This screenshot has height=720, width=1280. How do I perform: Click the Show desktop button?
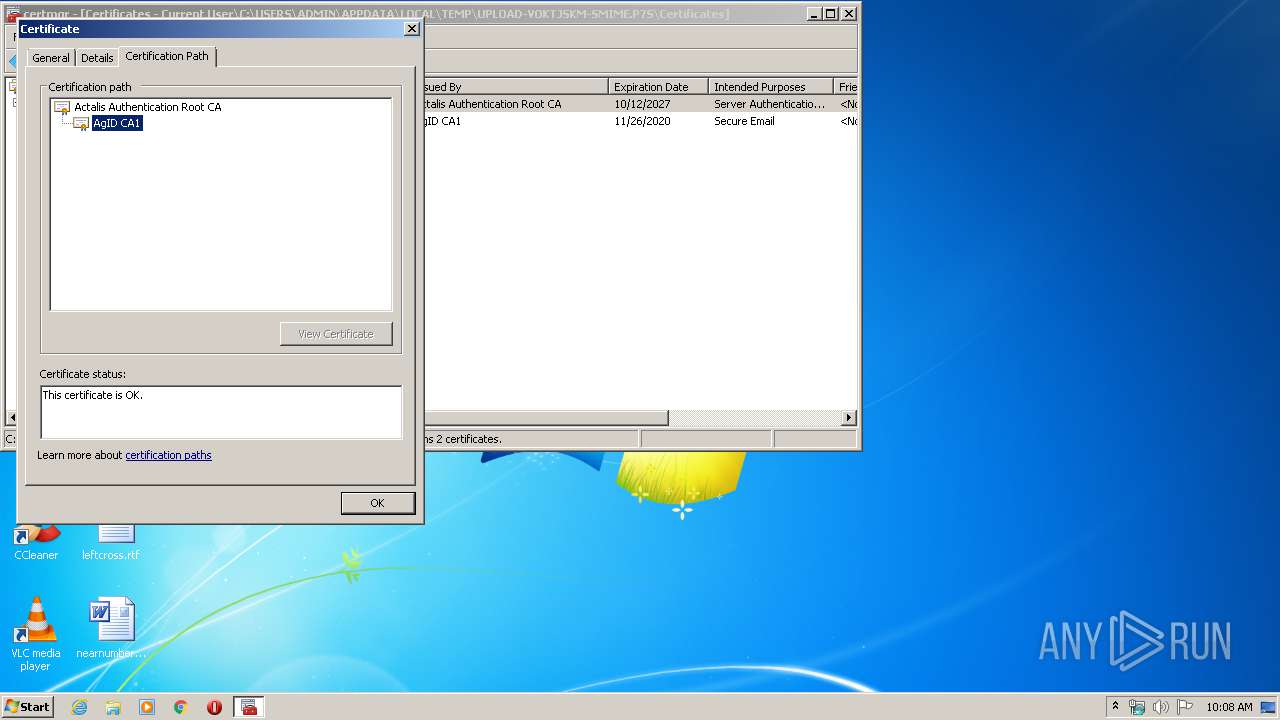[1269, 707]
